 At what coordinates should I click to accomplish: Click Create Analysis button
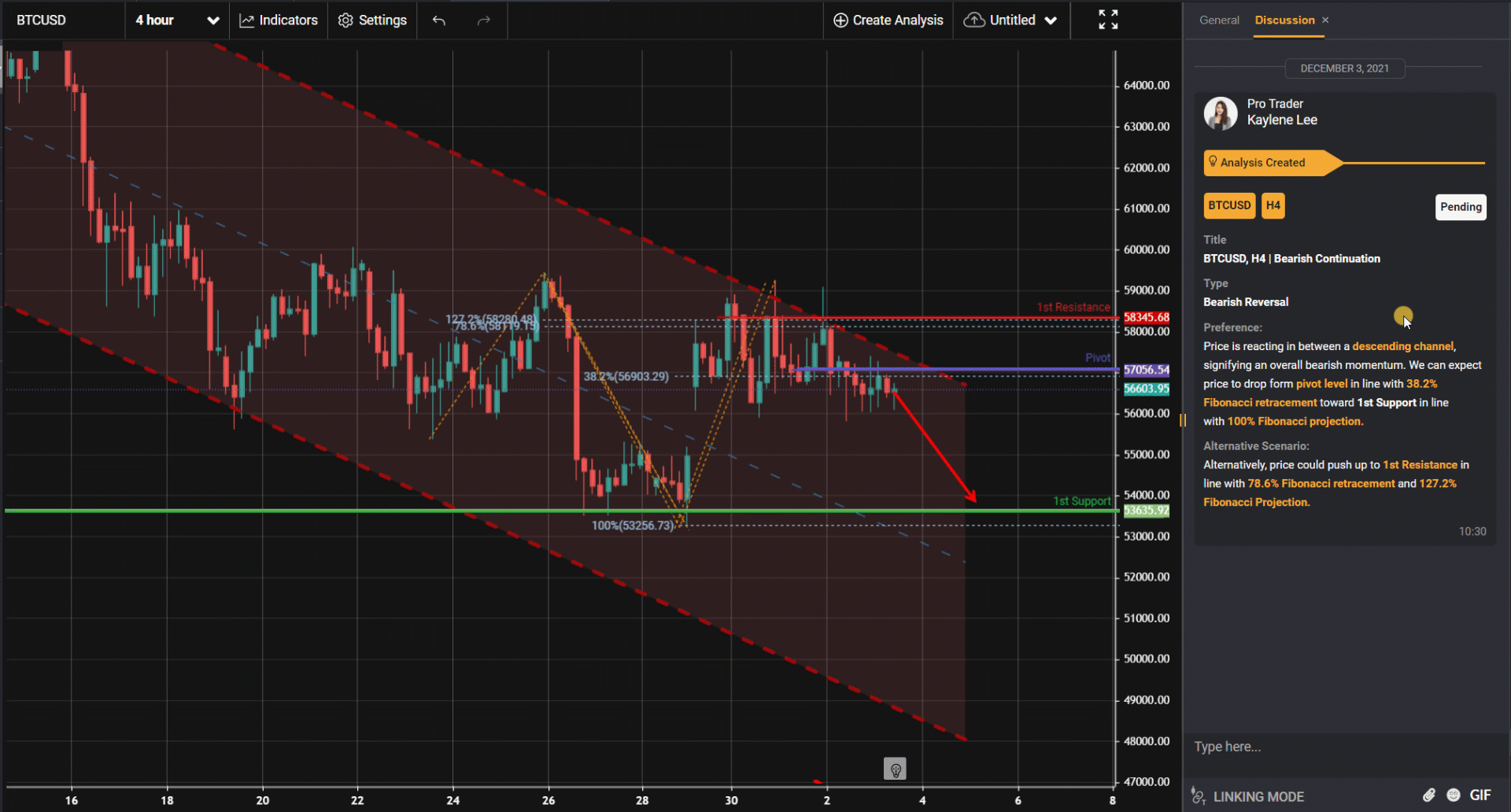click(888, 20)
